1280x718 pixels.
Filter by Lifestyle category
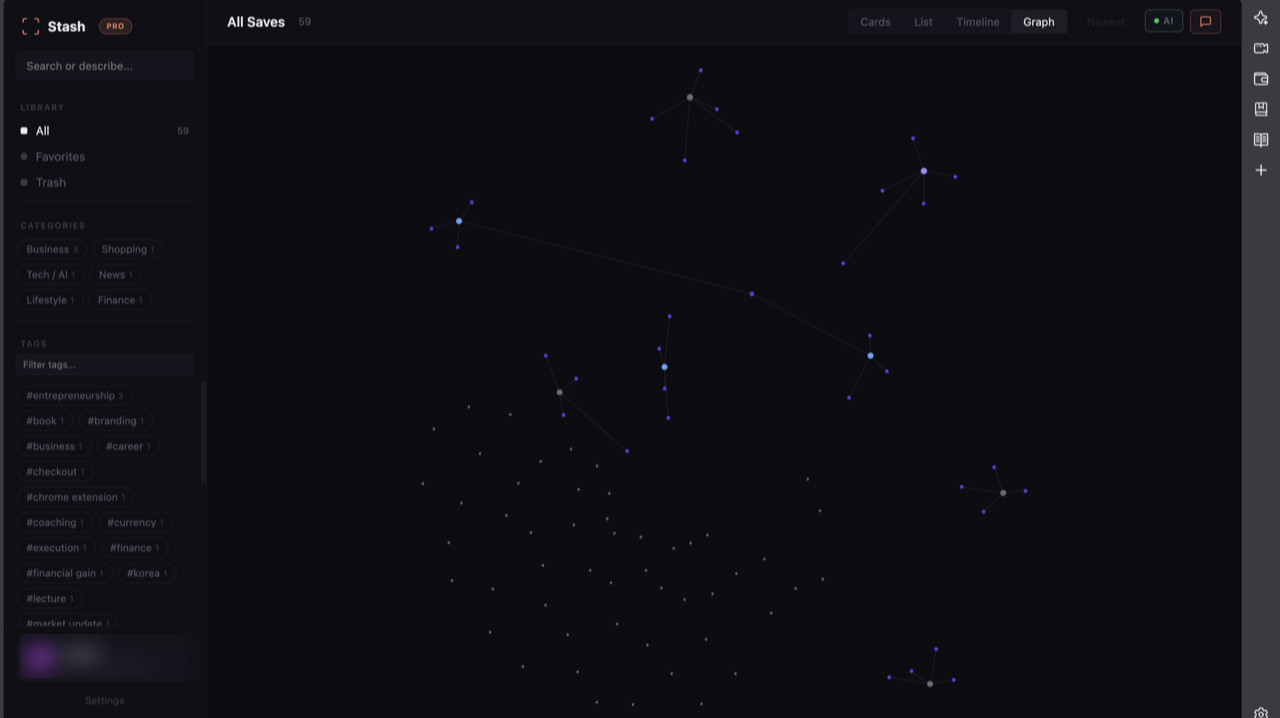[51, 300]
